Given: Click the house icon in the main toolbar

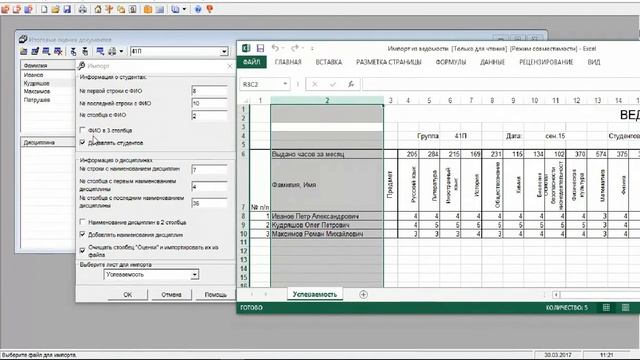Looking at the screenshot, I should pos(98,9).
